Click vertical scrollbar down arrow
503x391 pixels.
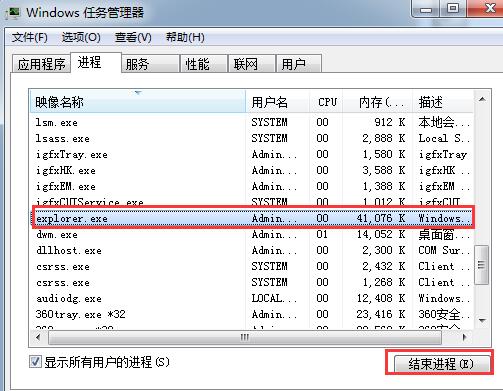pyautogui.click(x=482, y=321)
